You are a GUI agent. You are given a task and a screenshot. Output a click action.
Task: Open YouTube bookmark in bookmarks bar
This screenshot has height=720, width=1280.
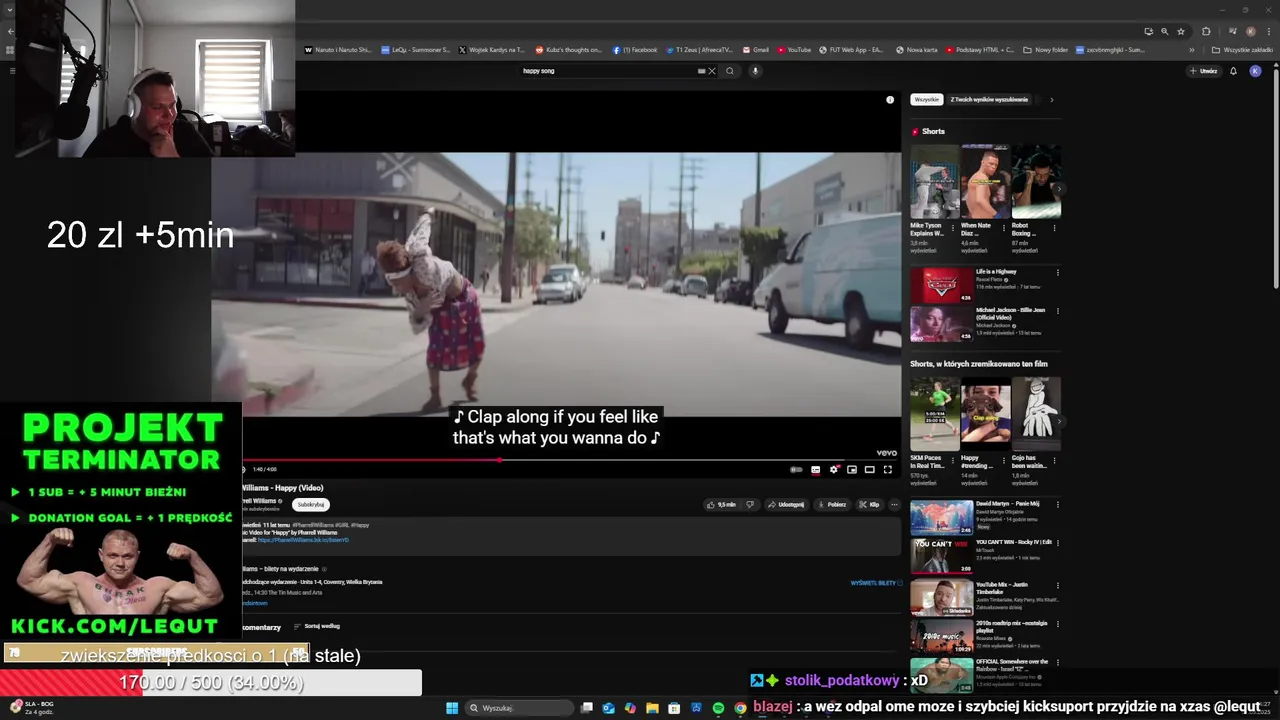tap(793, 49)
